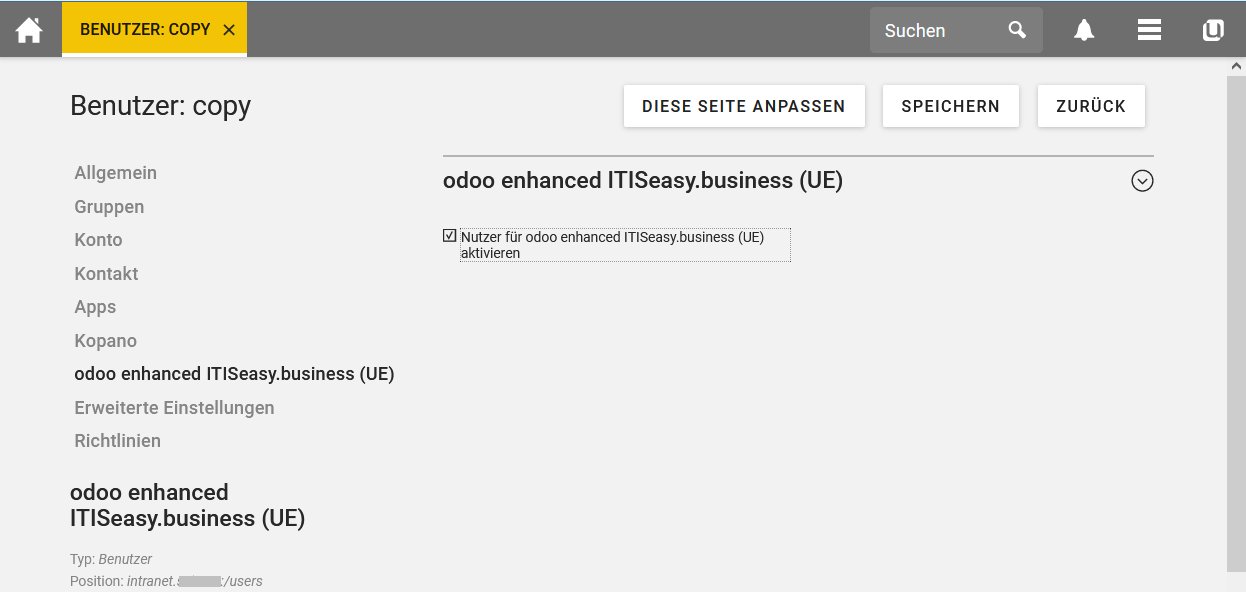This screenshot has height=592, width=1246.
Task: Open the Kopano section
Action: 105,341
